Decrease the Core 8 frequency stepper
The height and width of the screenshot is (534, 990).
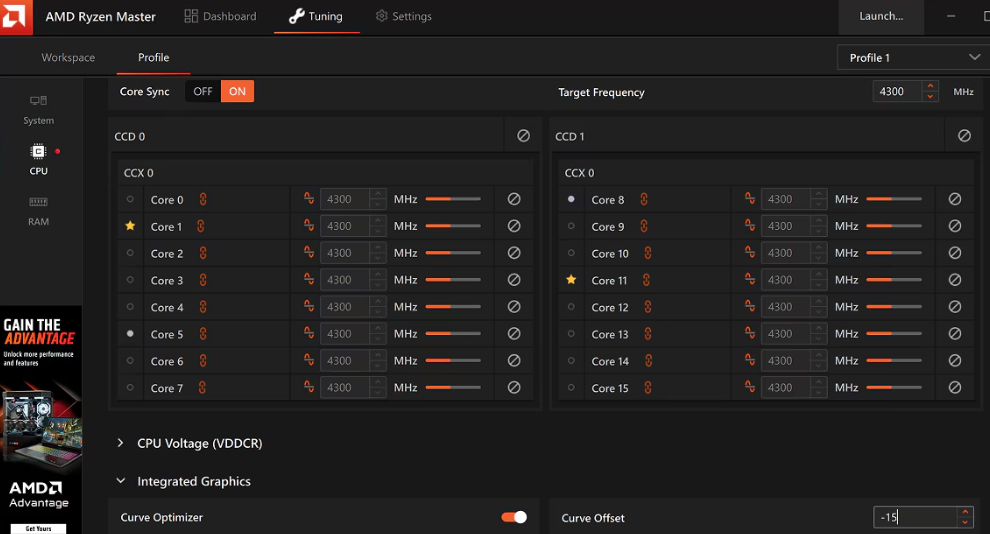818,205
